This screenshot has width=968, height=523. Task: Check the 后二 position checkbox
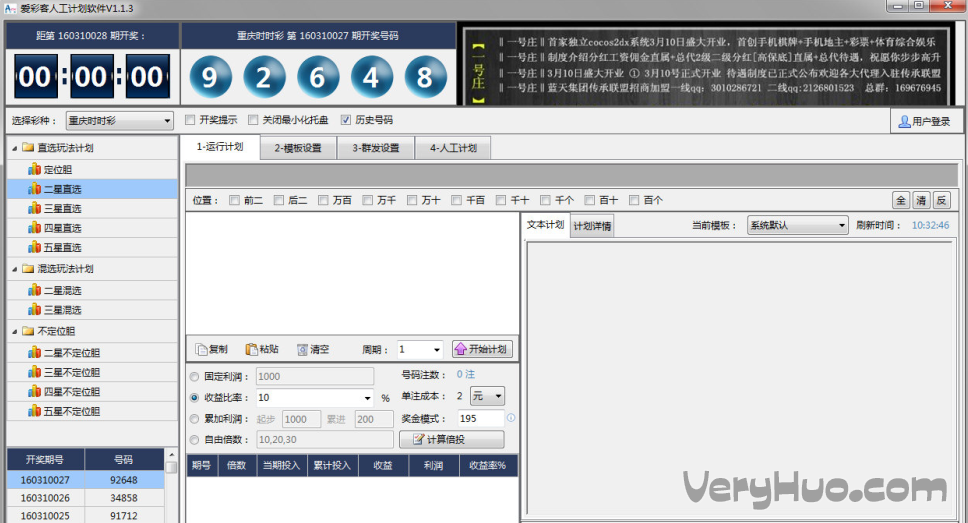(x=278, y=200)
